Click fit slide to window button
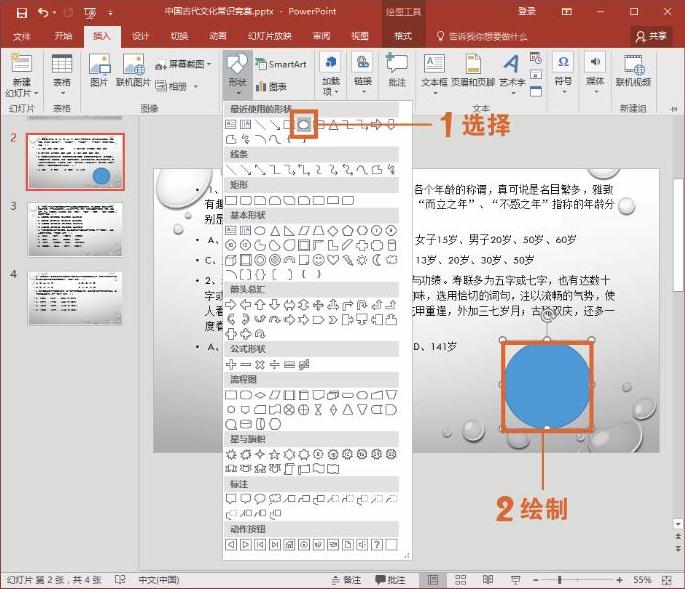 pyautogui.click(x=667, y=580)
